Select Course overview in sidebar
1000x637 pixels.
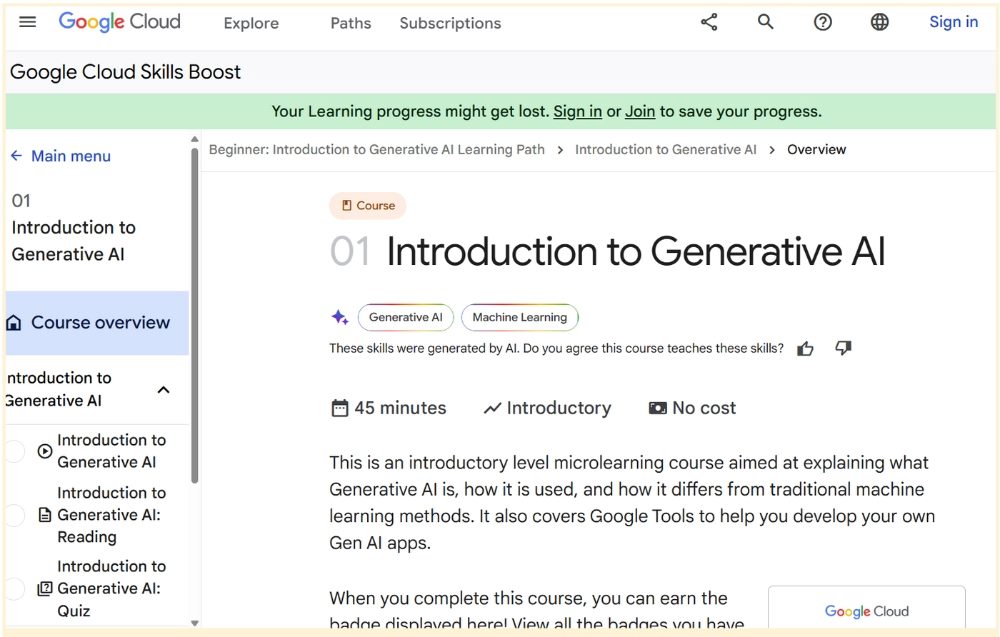pos(97,323)
